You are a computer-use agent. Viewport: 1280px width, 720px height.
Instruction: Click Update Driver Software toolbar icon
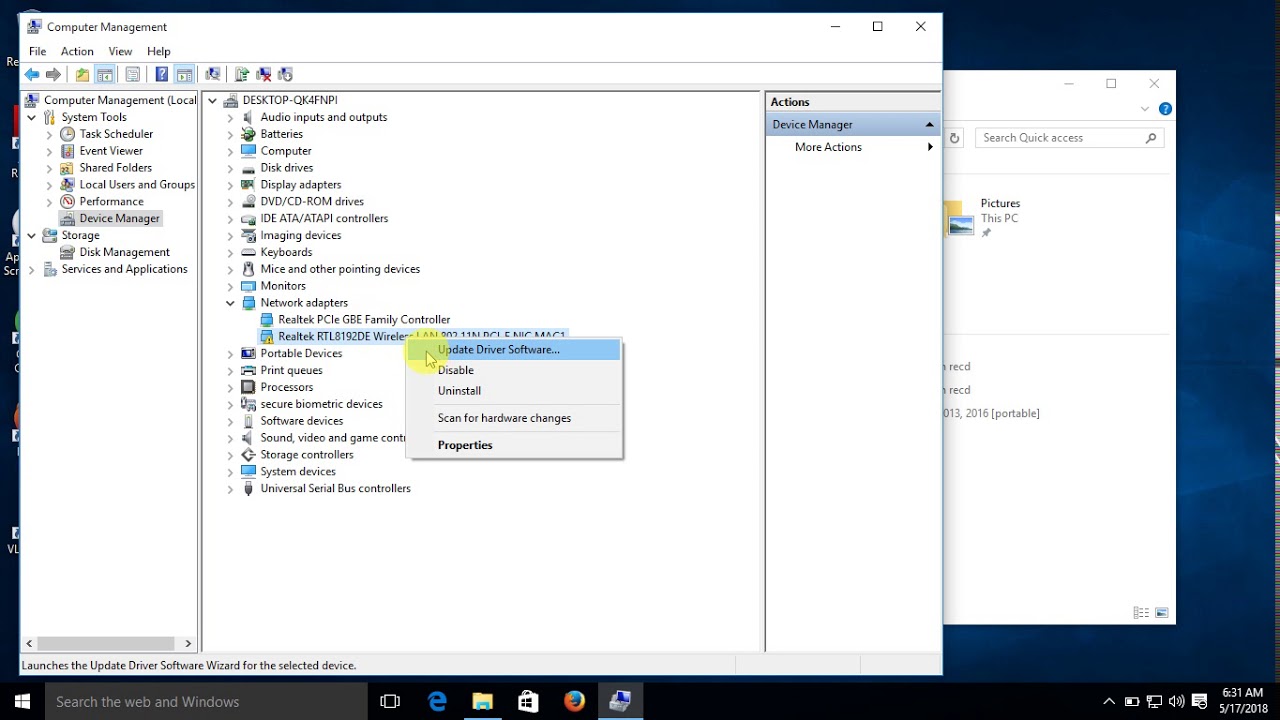[x=241, y=74]
